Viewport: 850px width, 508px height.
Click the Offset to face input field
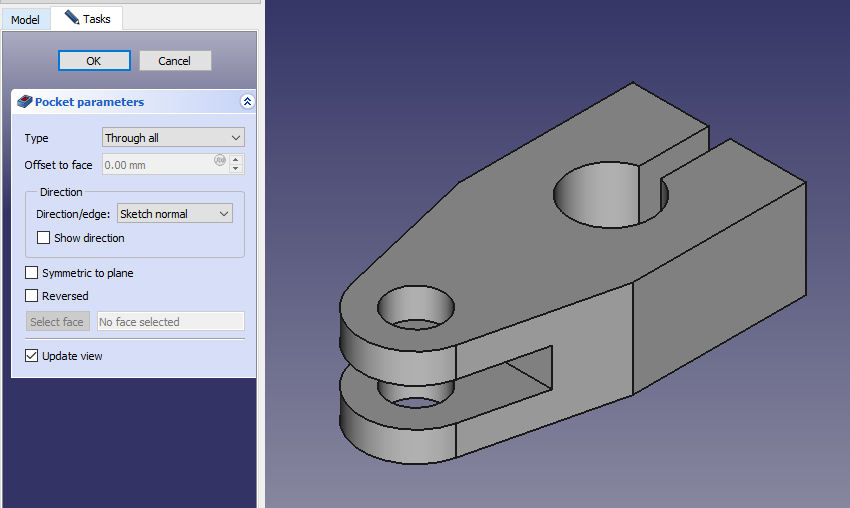click(x=157, y=165)
